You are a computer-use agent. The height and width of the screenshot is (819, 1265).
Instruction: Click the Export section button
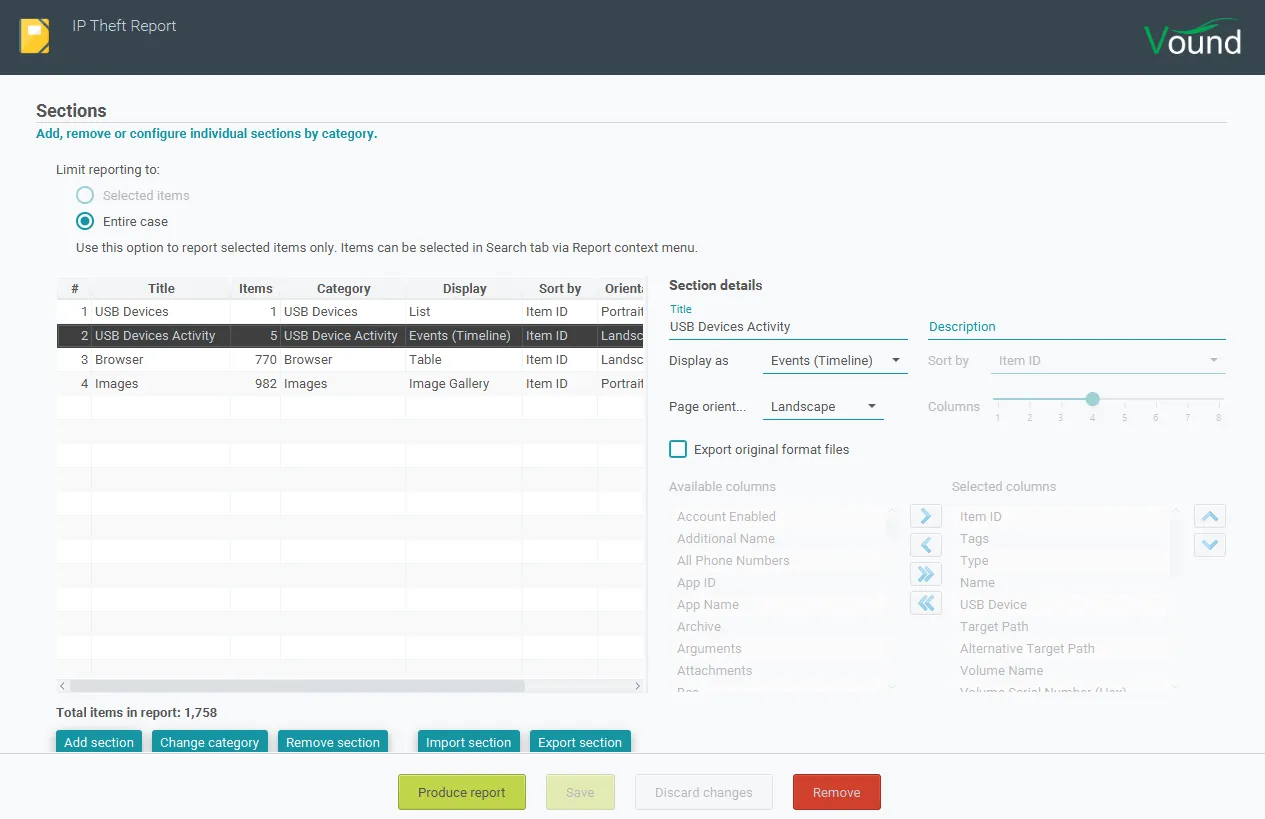click(x=580, y=742)
